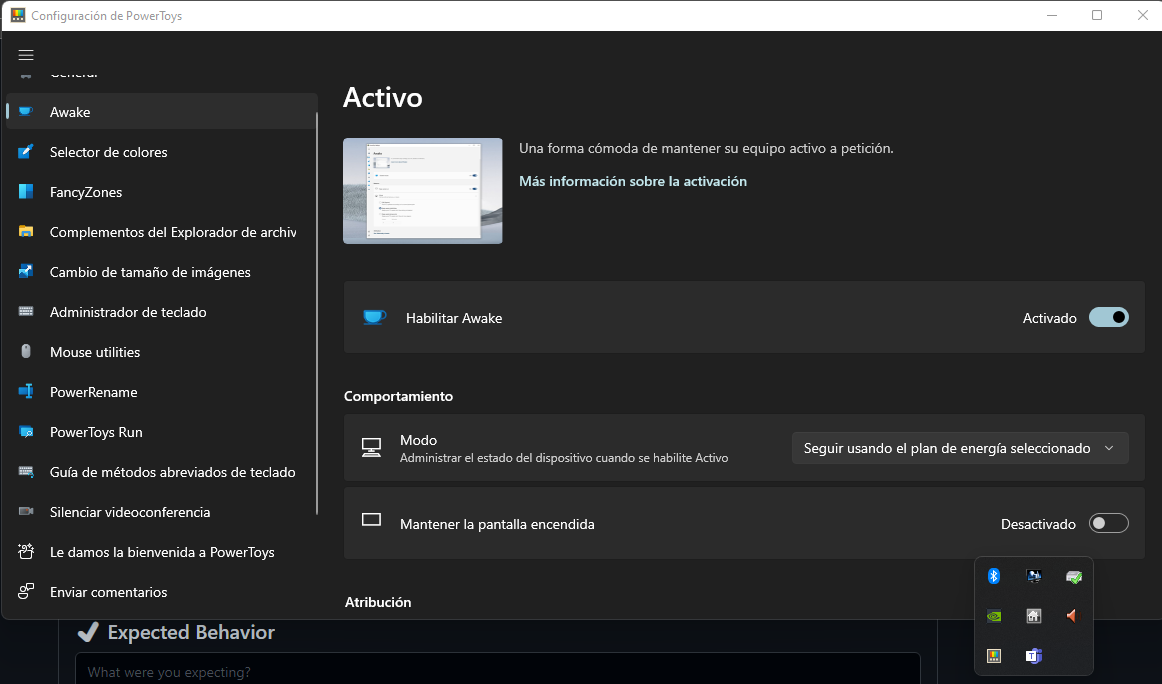
Task: Enable Mantener la pantalla encendida
Action: pyautogui.click(x=1108, y=523)
